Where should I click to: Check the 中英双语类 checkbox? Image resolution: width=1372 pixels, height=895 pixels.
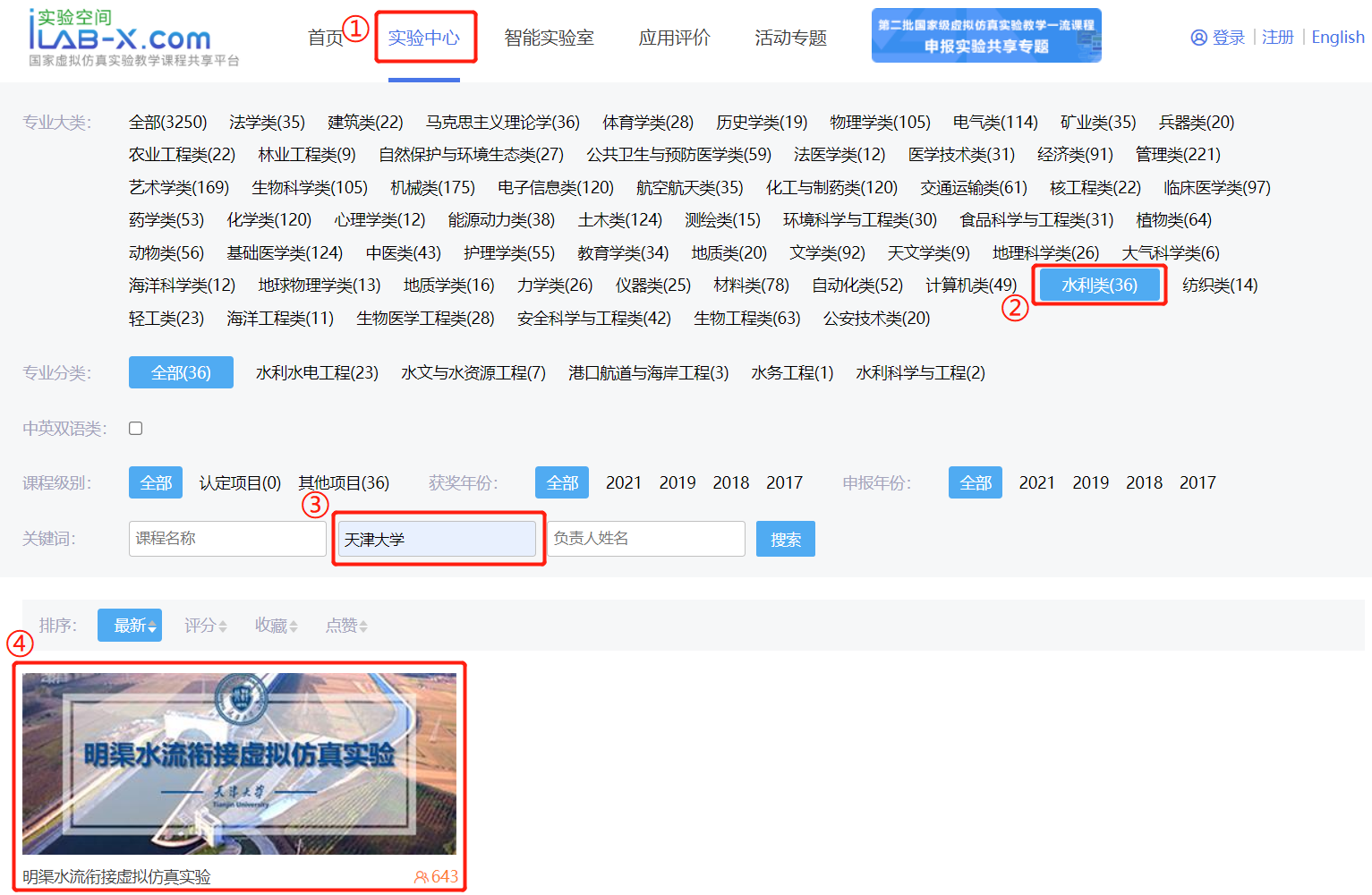(x=135, y=428)
